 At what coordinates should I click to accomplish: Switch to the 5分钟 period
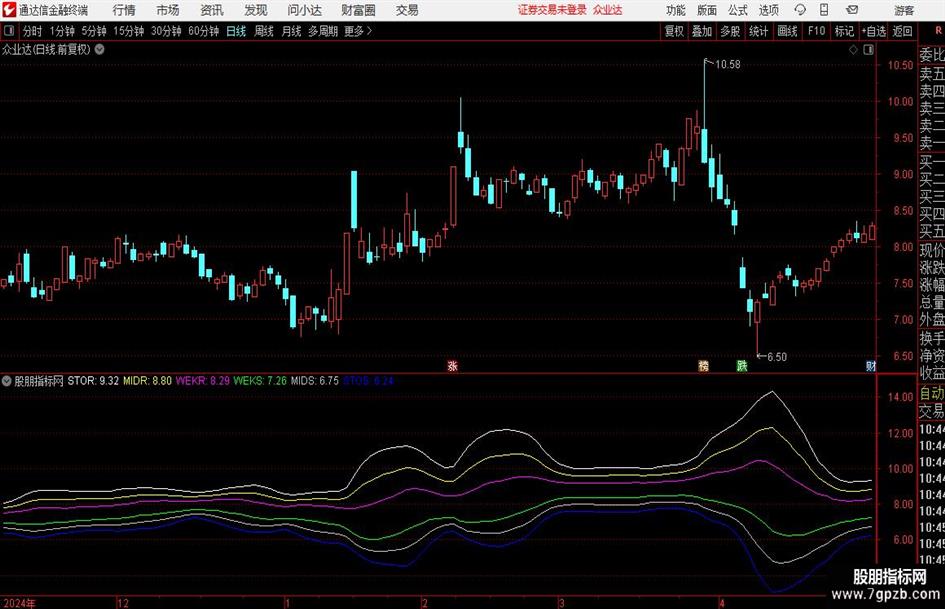point(94,31)
